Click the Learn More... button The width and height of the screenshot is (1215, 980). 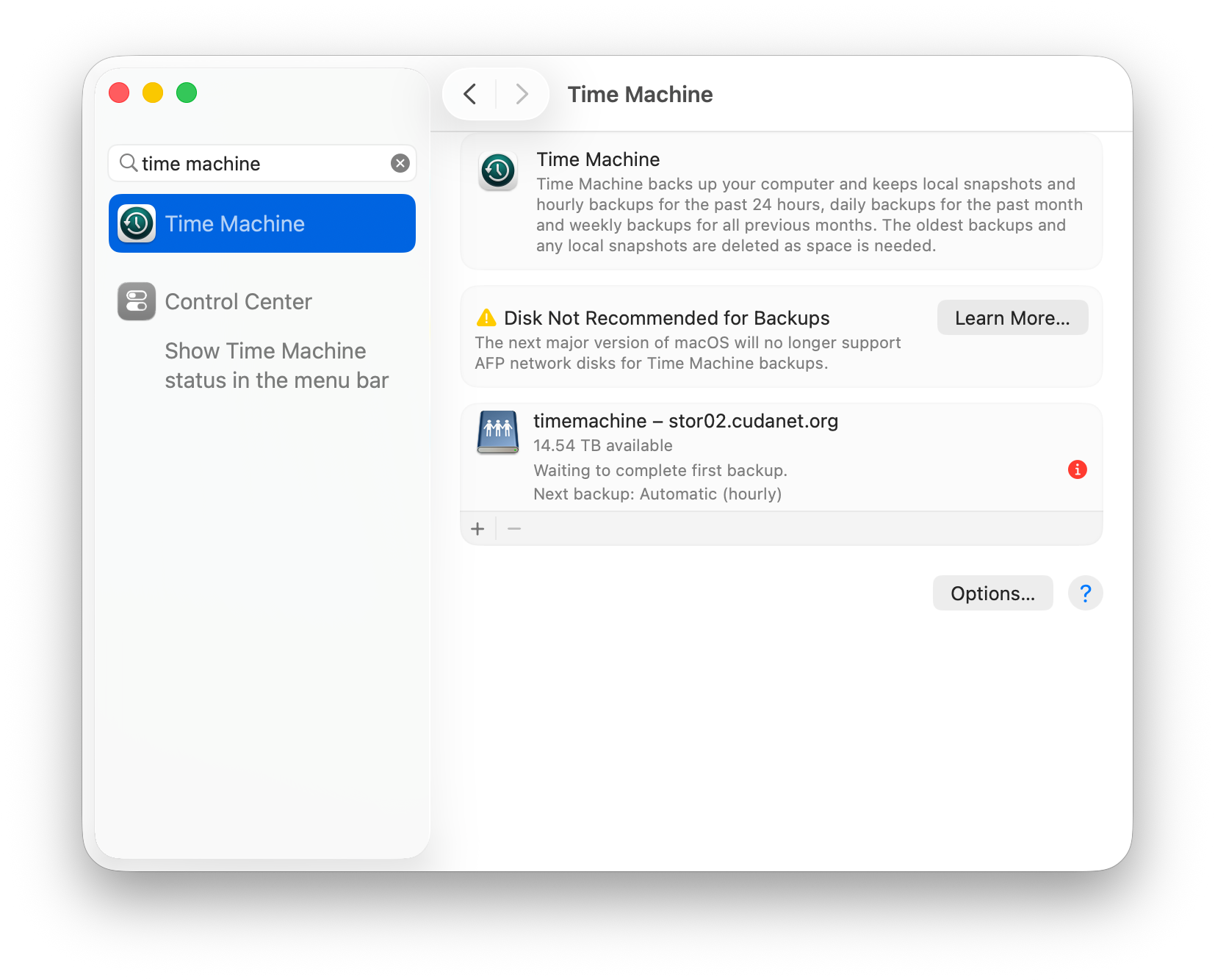[x=1012, y=317]
